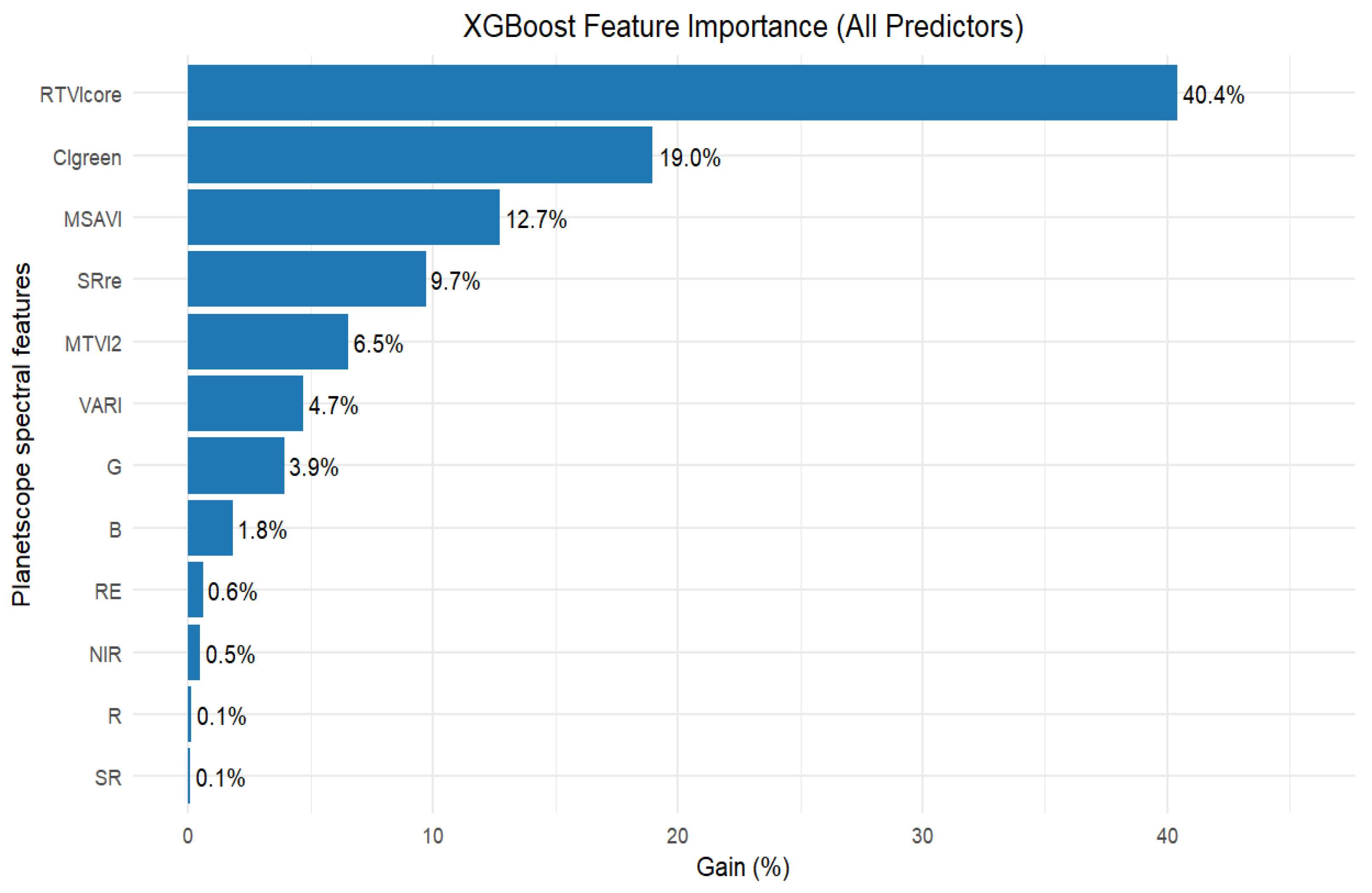Screen dimensions: 1372x893
Task: Select the Planetscope spectral features axis title
Action: (x=22, y=435)
